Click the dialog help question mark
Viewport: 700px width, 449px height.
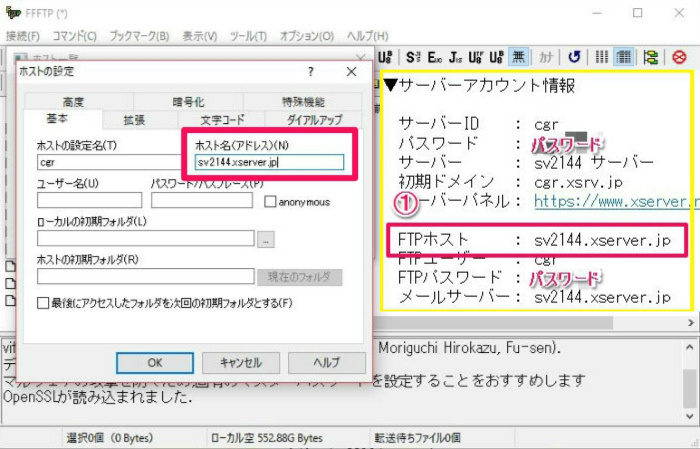point(311,72)
